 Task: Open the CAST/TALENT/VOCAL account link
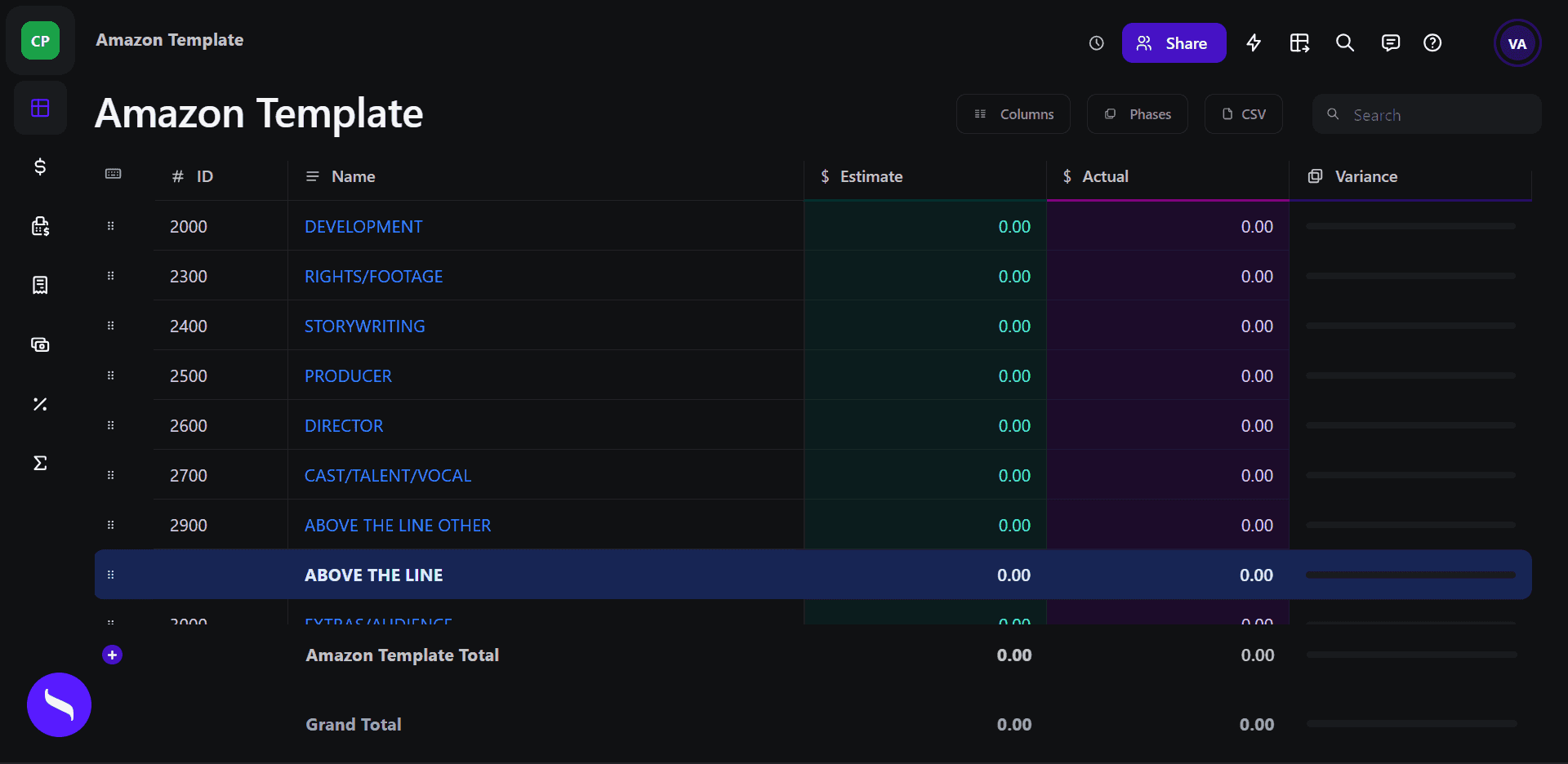point(388,476)
